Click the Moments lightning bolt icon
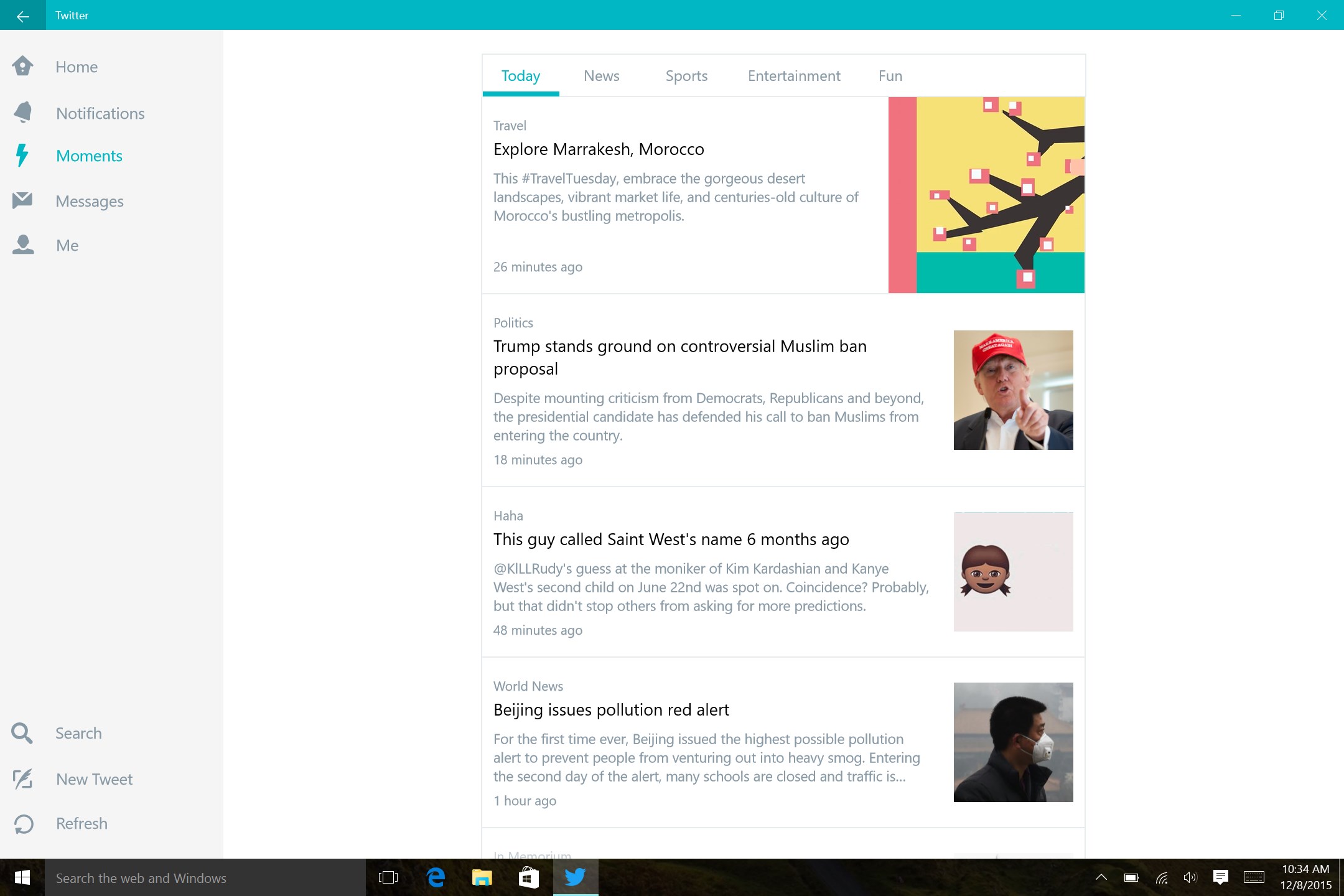 pos(22,156)
